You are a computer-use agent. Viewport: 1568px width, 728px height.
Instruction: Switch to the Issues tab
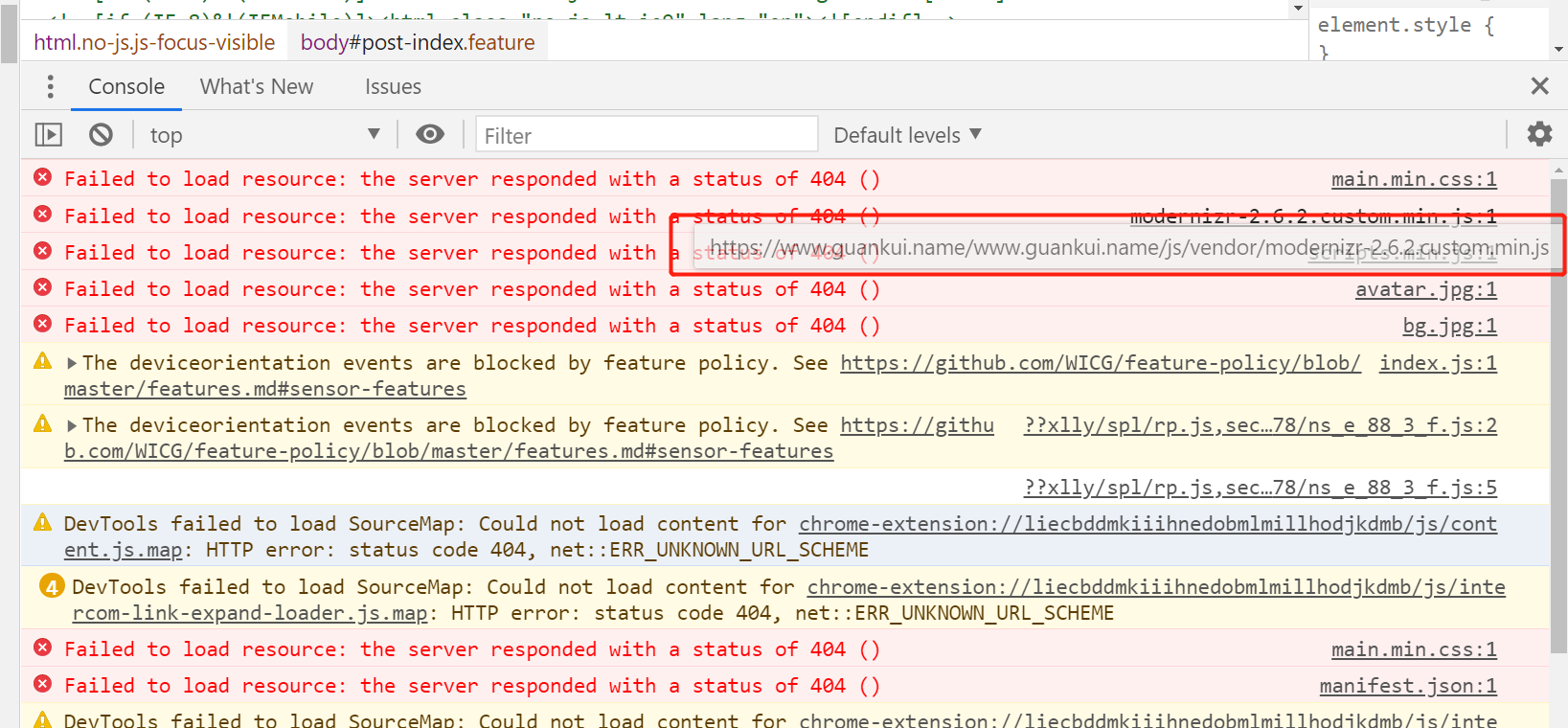click(393, 86)
